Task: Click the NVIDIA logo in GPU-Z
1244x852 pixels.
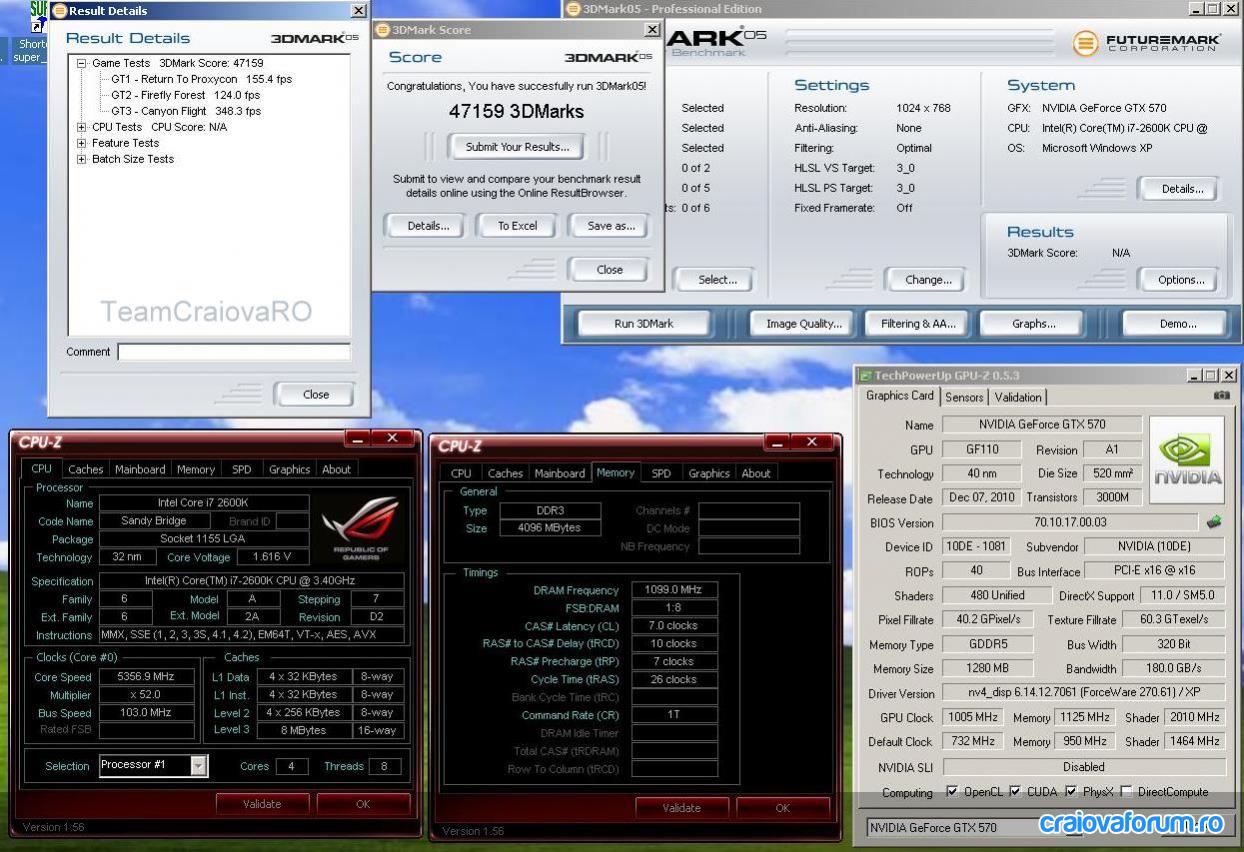Action: pyautogui.click(x=1185, y=462)
